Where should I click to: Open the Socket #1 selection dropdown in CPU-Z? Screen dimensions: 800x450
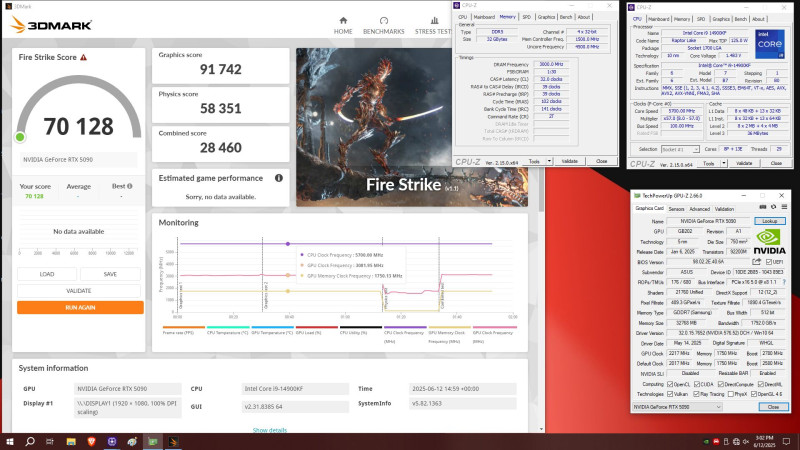coord(680,149)
